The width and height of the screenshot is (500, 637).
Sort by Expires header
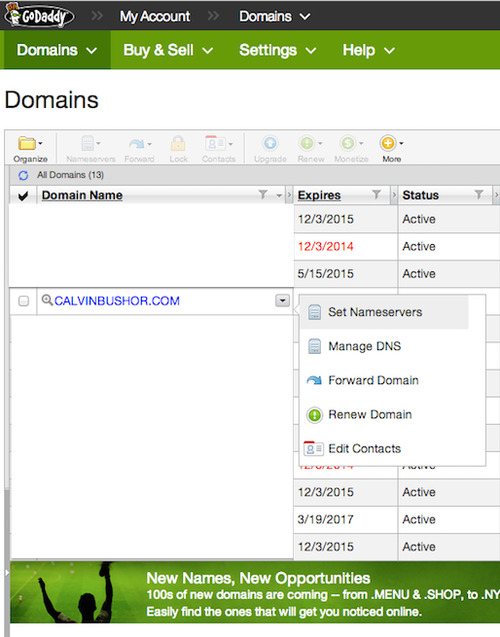[319, 195]
